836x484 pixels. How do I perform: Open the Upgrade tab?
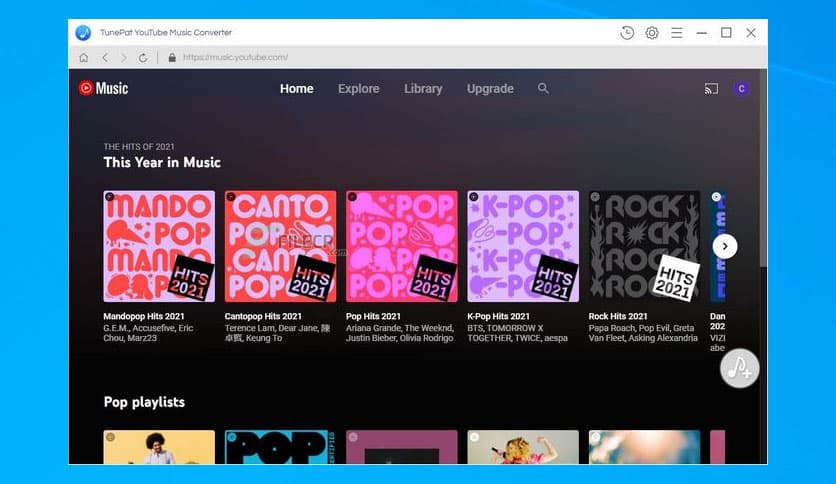click(x=490, y=88)
